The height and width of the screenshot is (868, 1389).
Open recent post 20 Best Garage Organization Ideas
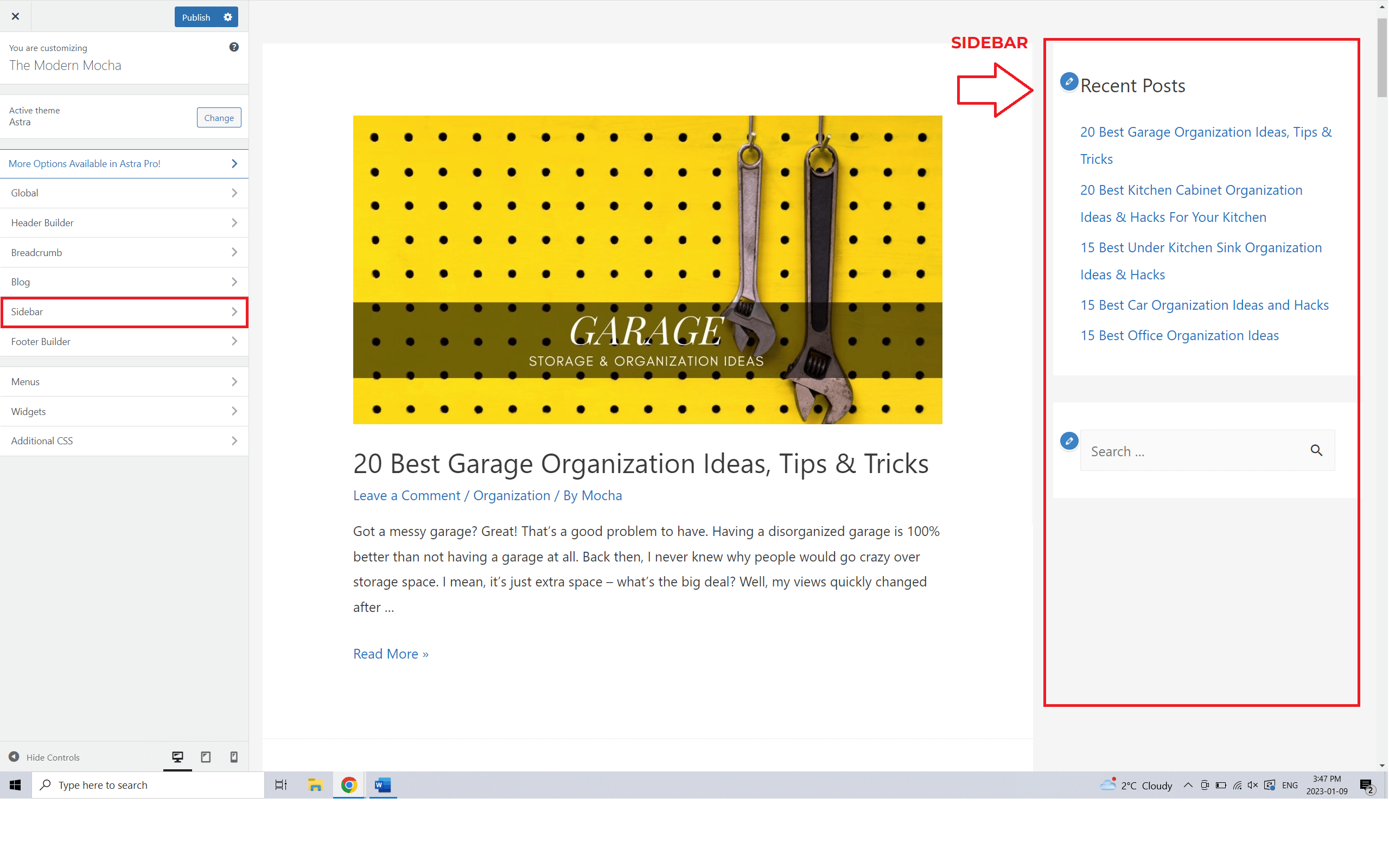click(x=1206, y=145)
